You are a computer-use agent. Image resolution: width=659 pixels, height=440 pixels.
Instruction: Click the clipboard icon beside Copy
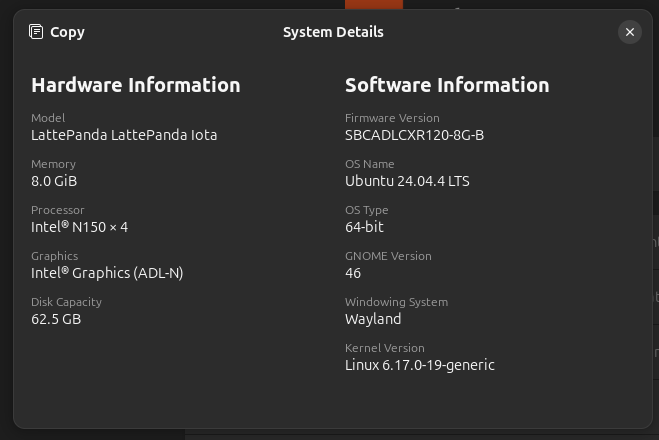tap(36, 32)
